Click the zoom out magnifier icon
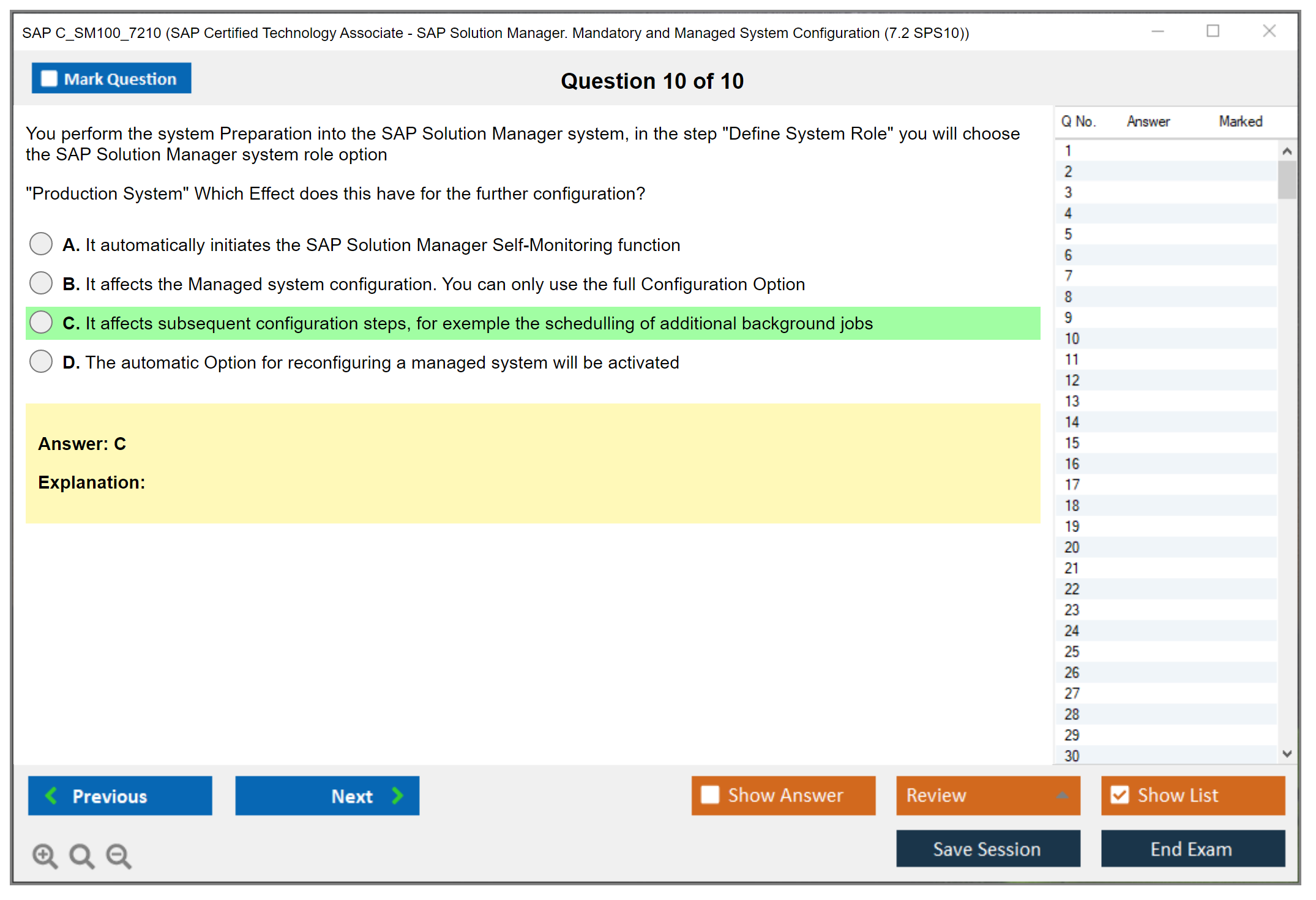The image size is (1316, 900). pyautogui.click(x=118, y=855)
